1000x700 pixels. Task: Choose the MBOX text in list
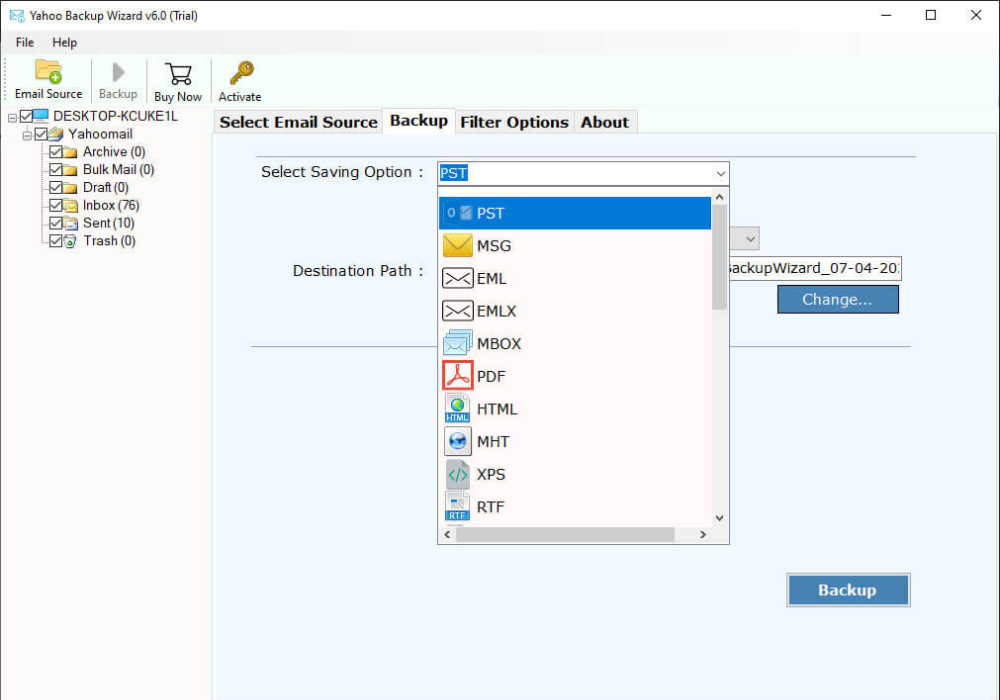(499, 344)
